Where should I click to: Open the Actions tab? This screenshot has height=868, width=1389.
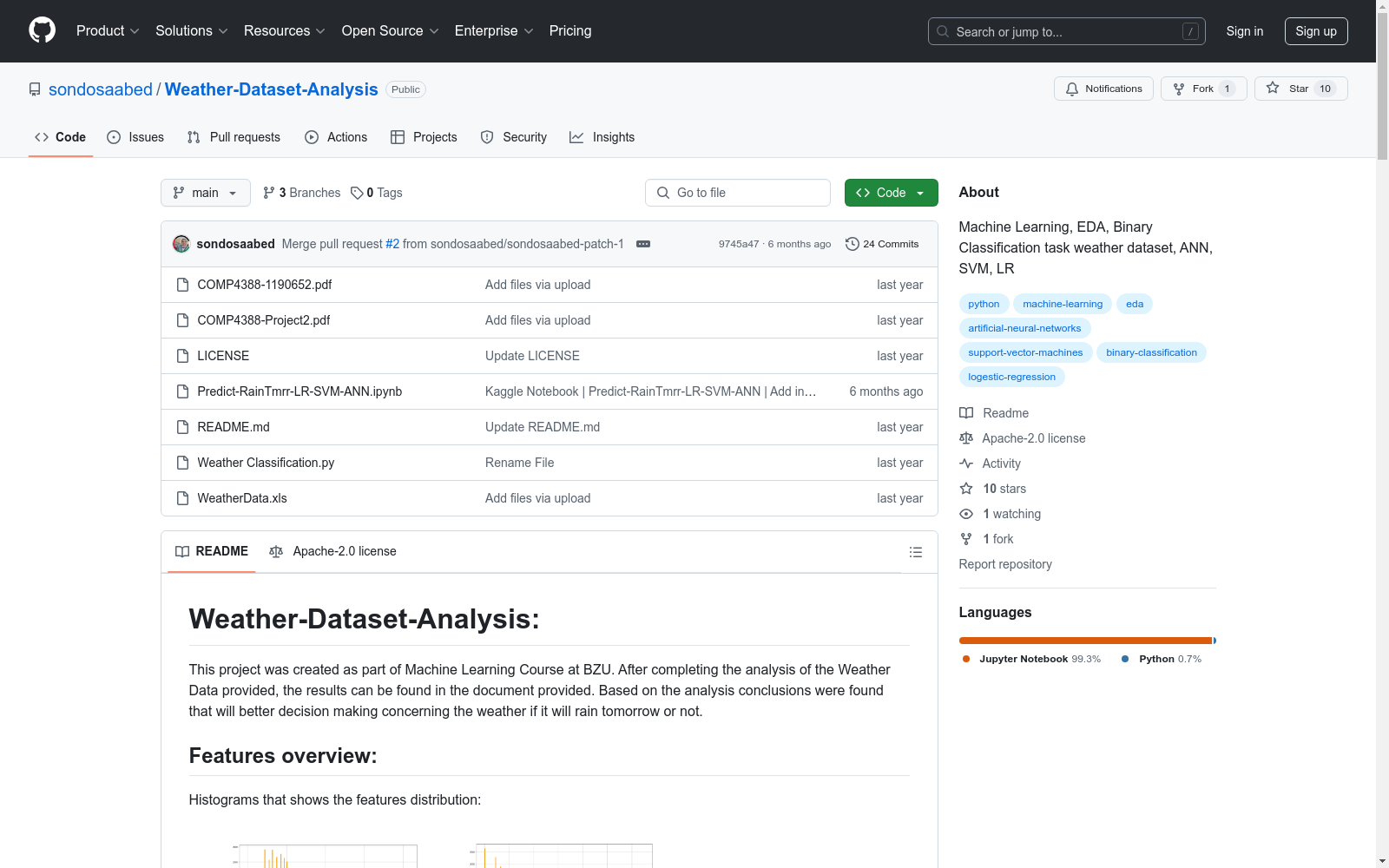coord(336,137)
